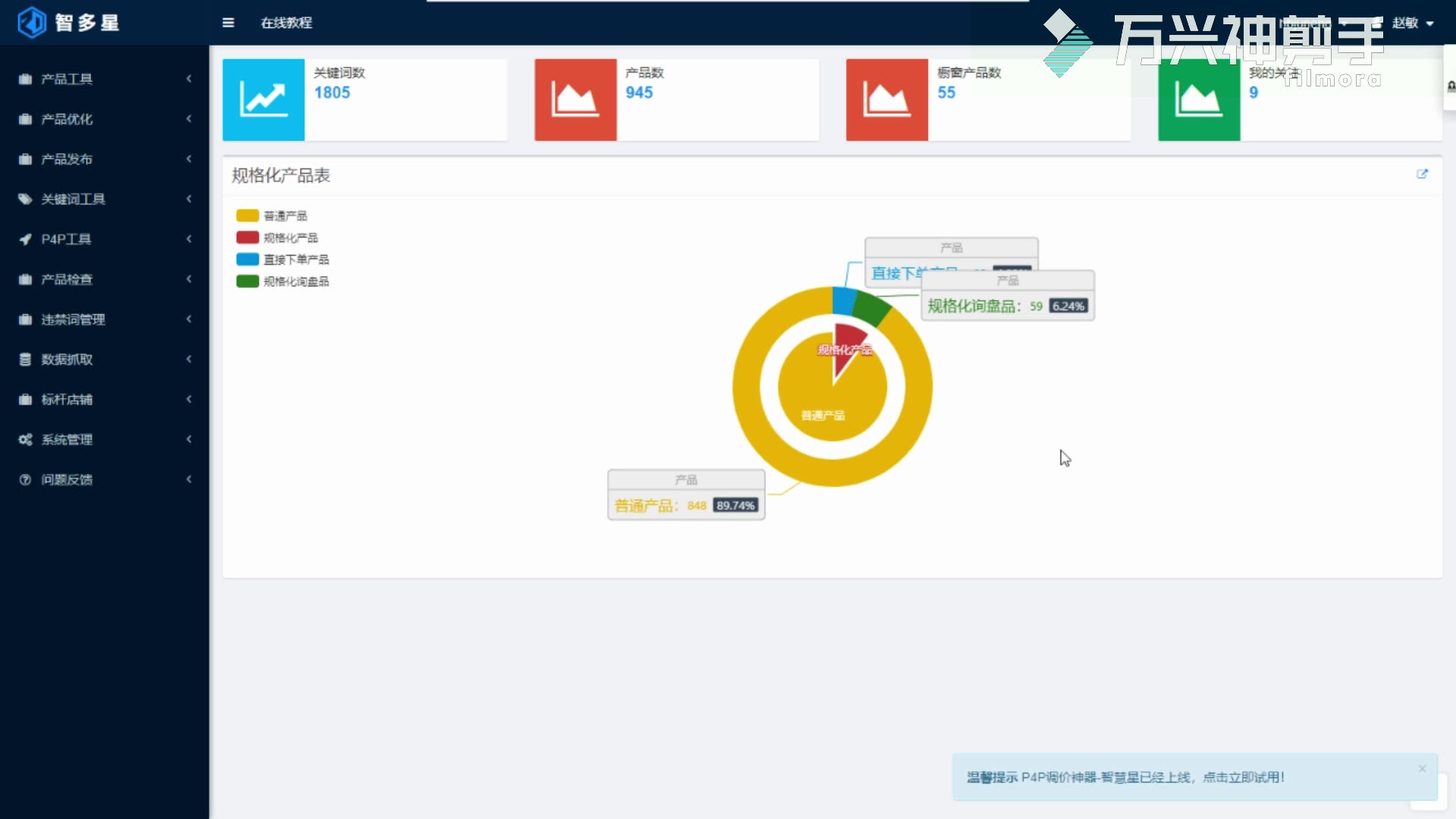
Task: Open the 问题反馈 sidebar menu
Action: [105, 480]
